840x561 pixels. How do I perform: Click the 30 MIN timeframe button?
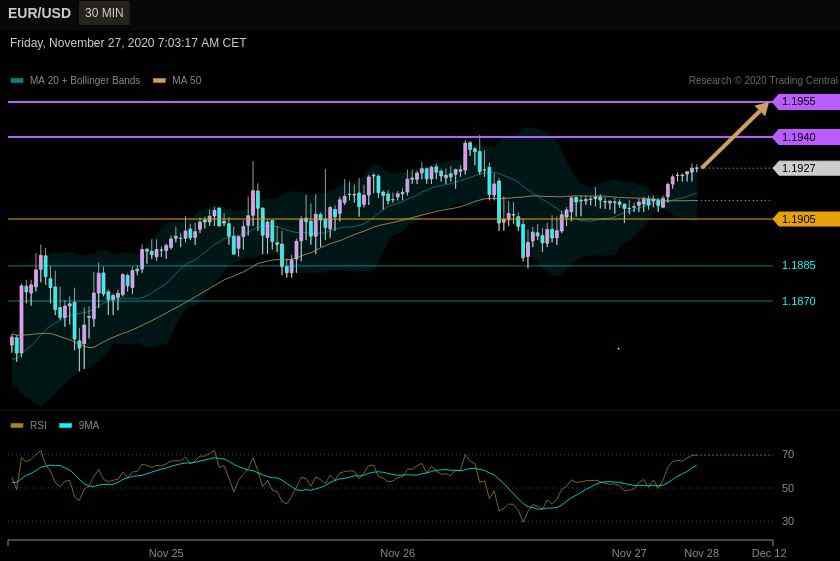click(x=104, y=13)
